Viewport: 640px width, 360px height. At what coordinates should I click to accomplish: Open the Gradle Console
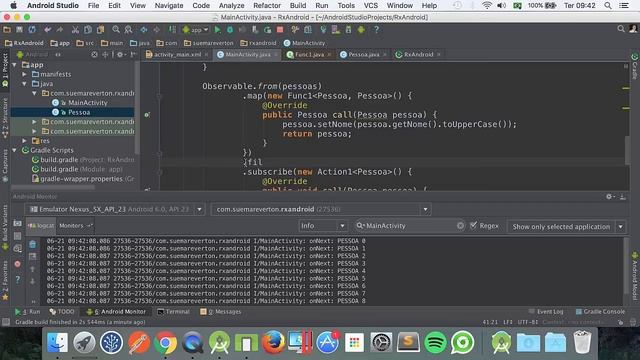(600, 311)
